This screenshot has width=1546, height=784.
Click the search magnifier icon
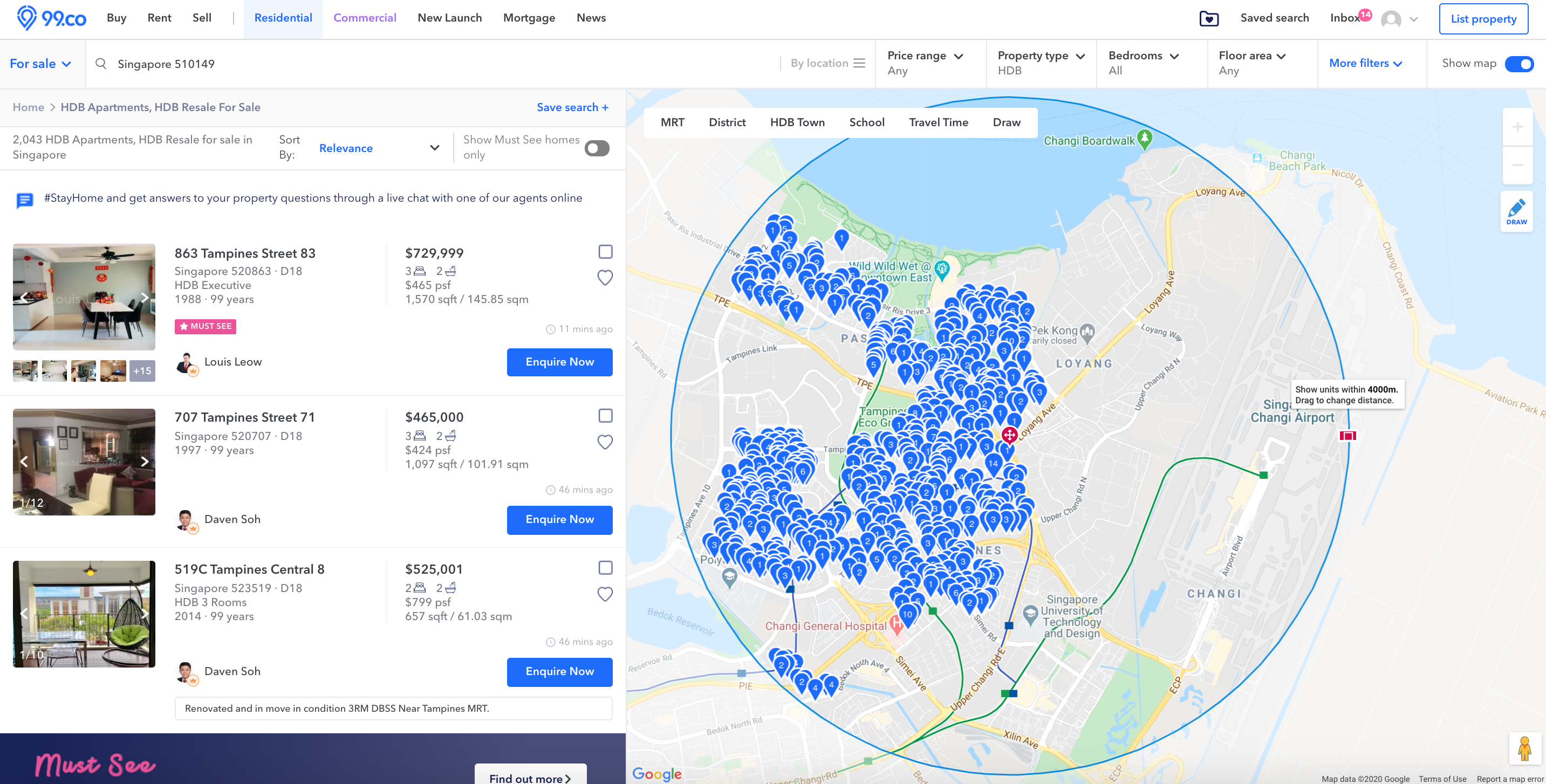[x=101, y=64]
